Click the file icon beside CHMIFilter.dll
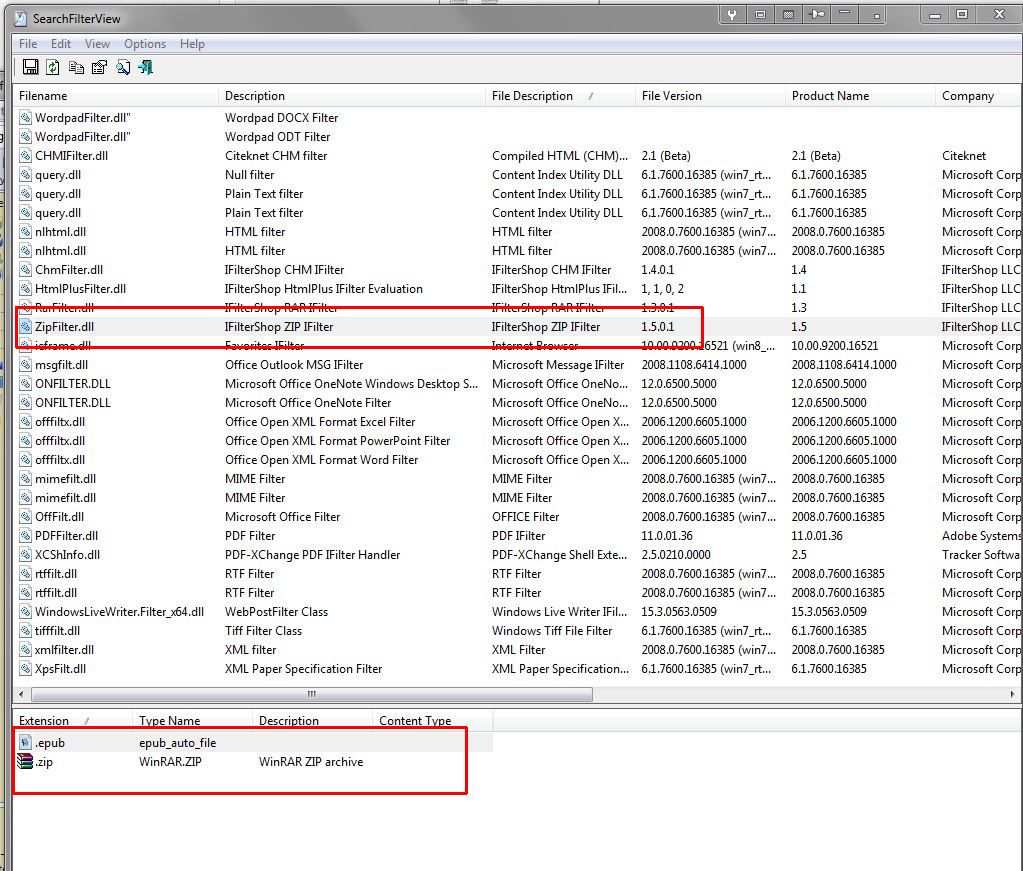 point(25,155)
